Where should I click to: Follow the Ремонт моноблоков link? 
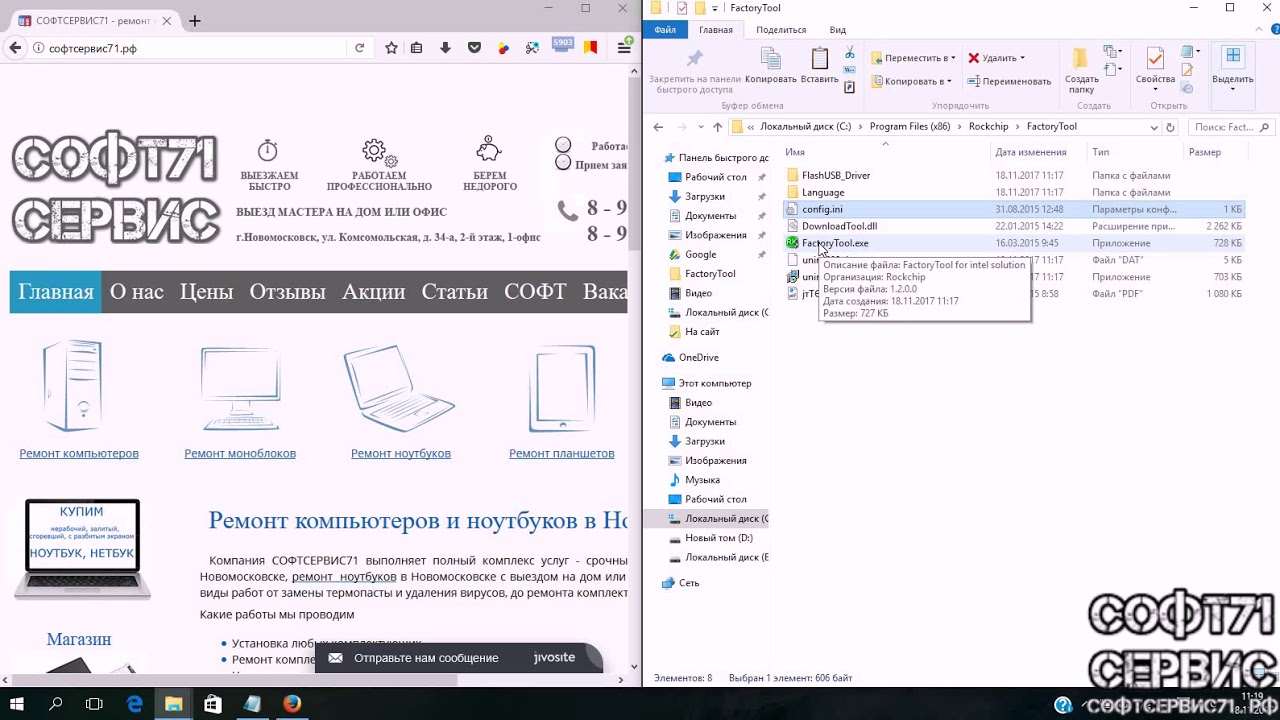click(240, 453)
